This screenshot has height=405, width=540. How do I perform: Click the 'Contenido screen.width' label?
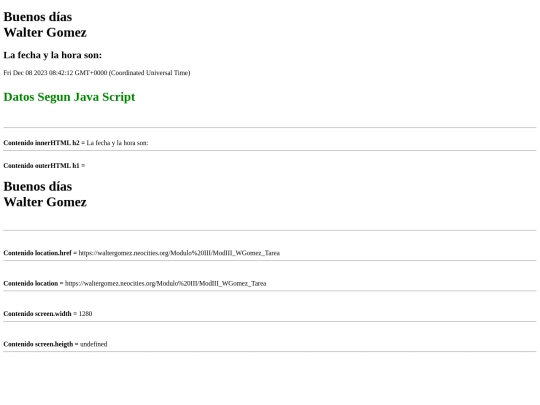click(x=37, y=314)
